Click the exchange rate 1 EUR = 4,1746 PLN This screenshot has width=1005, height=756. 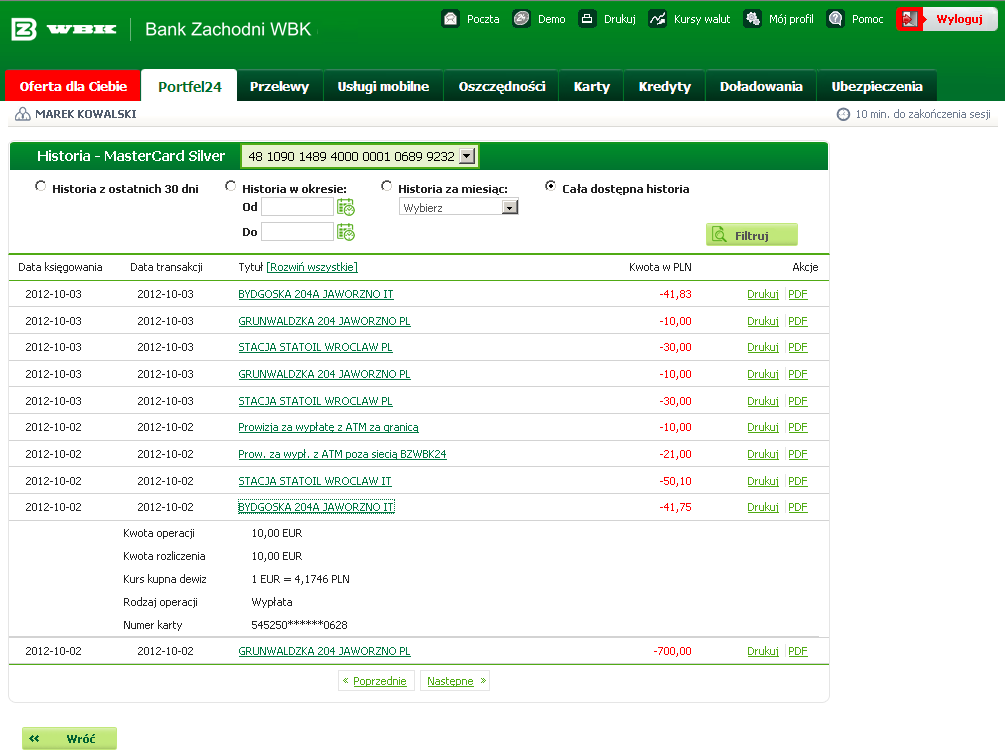(301, 579)
